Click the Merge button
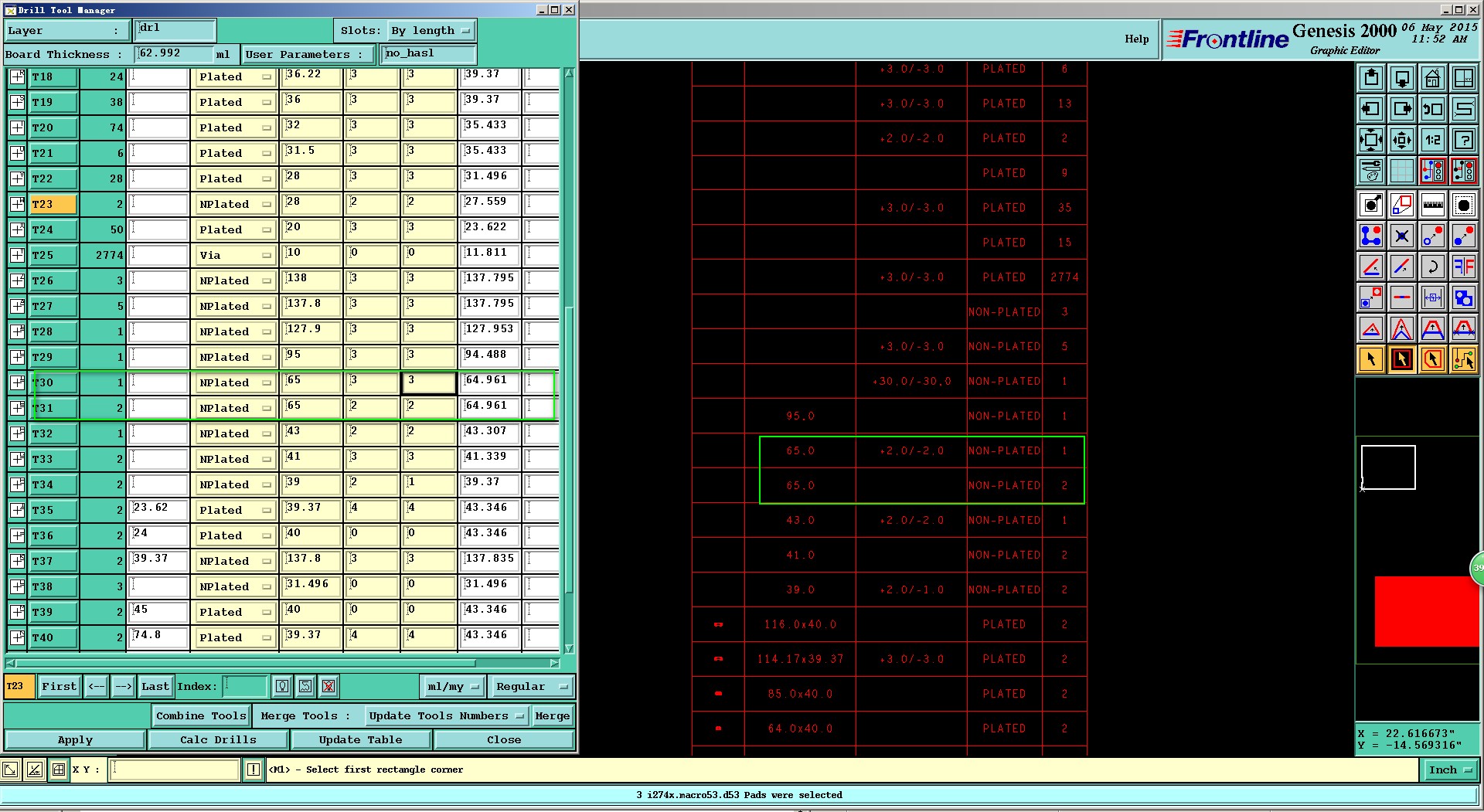Viewport: 1484px width, 812px height. 552,715
